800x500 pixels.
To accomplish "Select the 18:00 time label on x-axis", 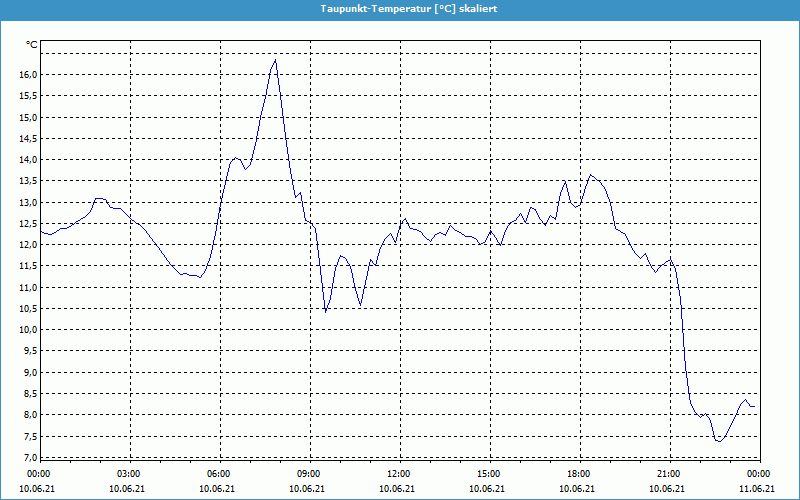I will coord(579,474).
